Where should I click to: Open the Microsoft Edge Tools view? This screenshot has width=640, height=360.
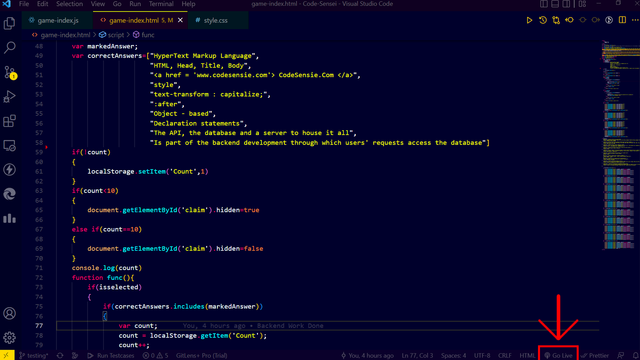tap(9, 194)
